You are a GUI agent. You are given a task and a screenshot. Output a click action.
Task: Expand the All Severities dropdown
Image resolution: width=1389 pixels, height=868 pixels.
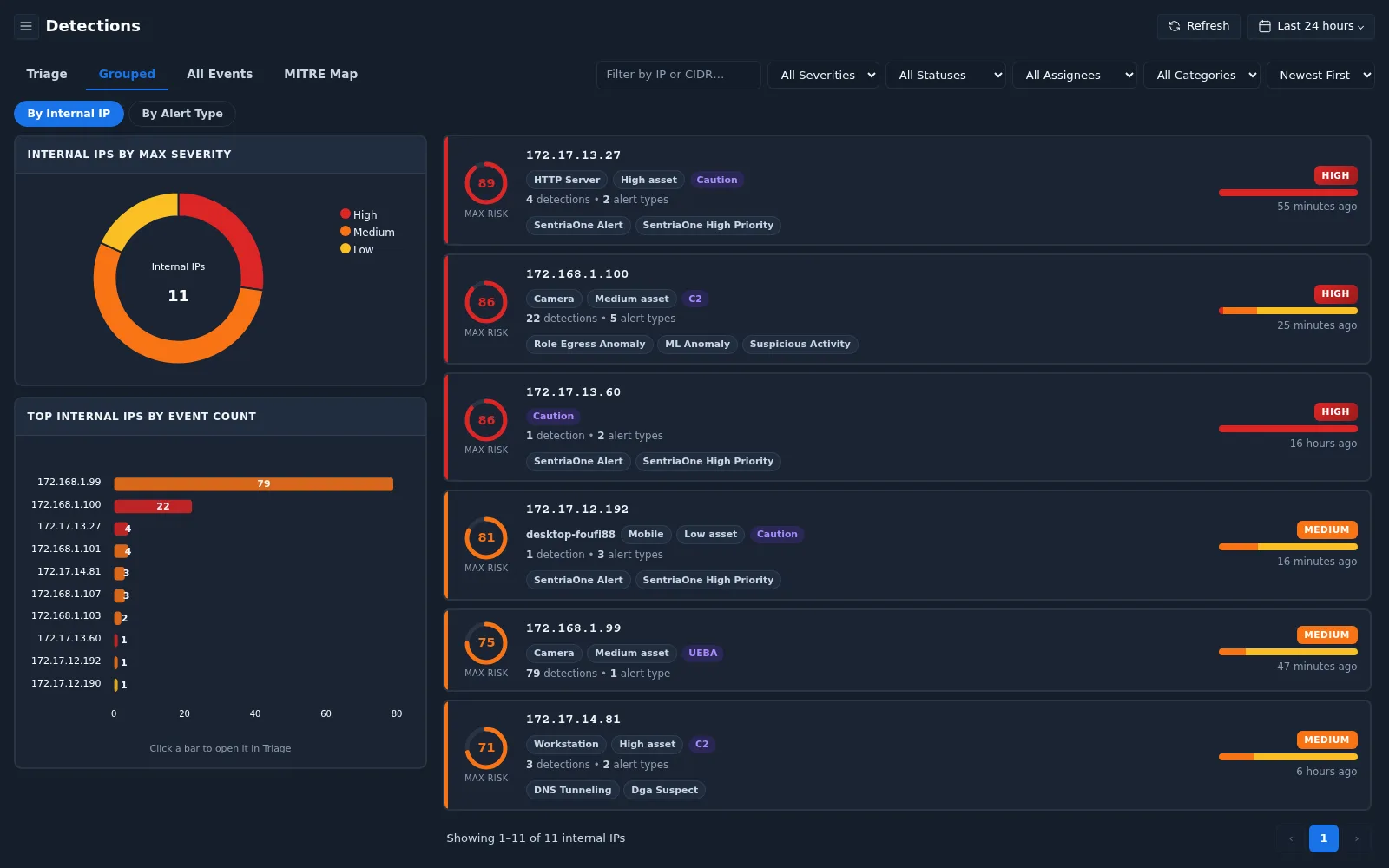point(824,76)
